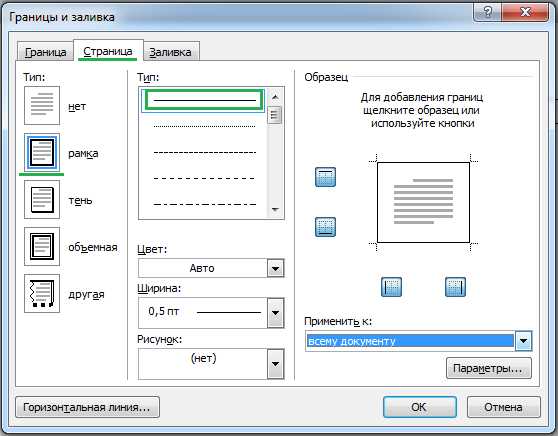
Task: Switch to the 'Граница' tab
Action: point(45,52)
